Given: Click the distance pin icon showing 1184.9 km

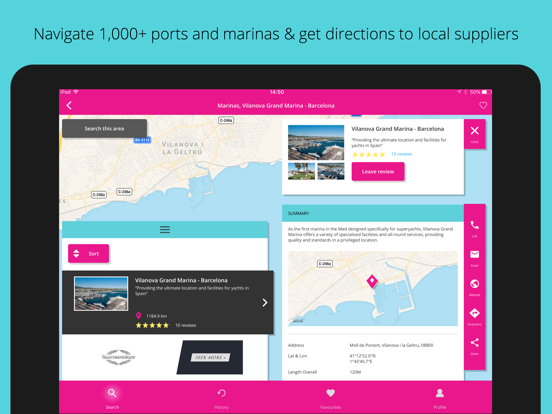Looking at the screenshot, I should (x=139, y=316).
